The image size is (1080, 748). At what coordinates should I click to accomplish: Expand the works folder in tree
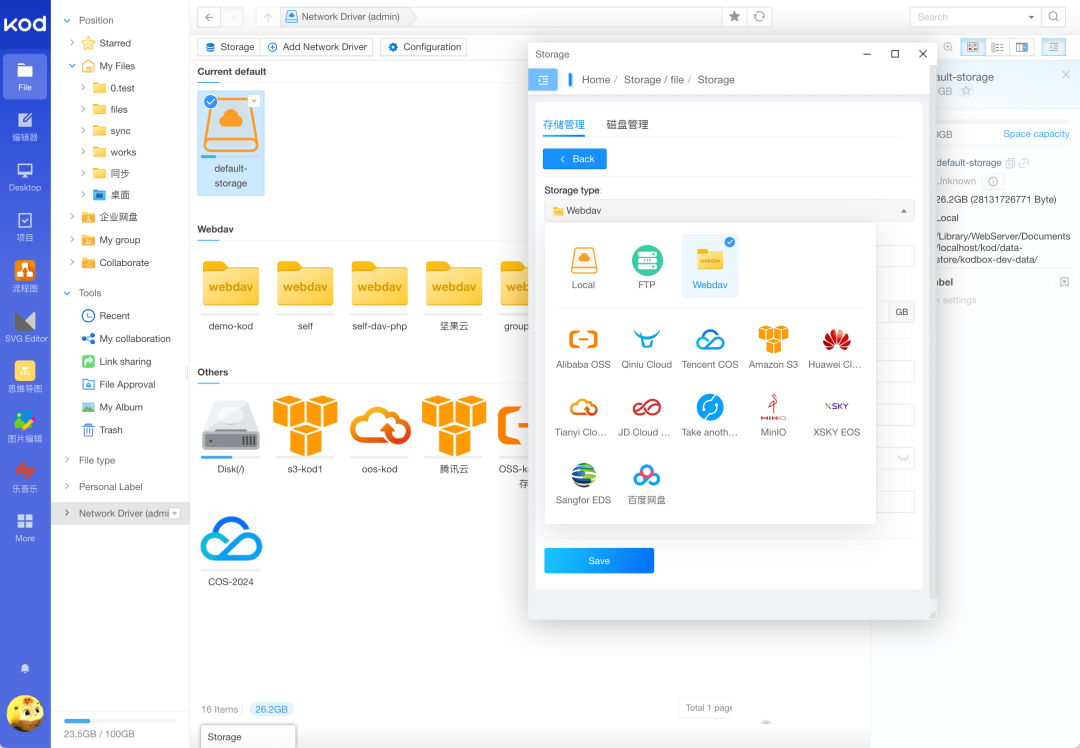pos(83,152)
